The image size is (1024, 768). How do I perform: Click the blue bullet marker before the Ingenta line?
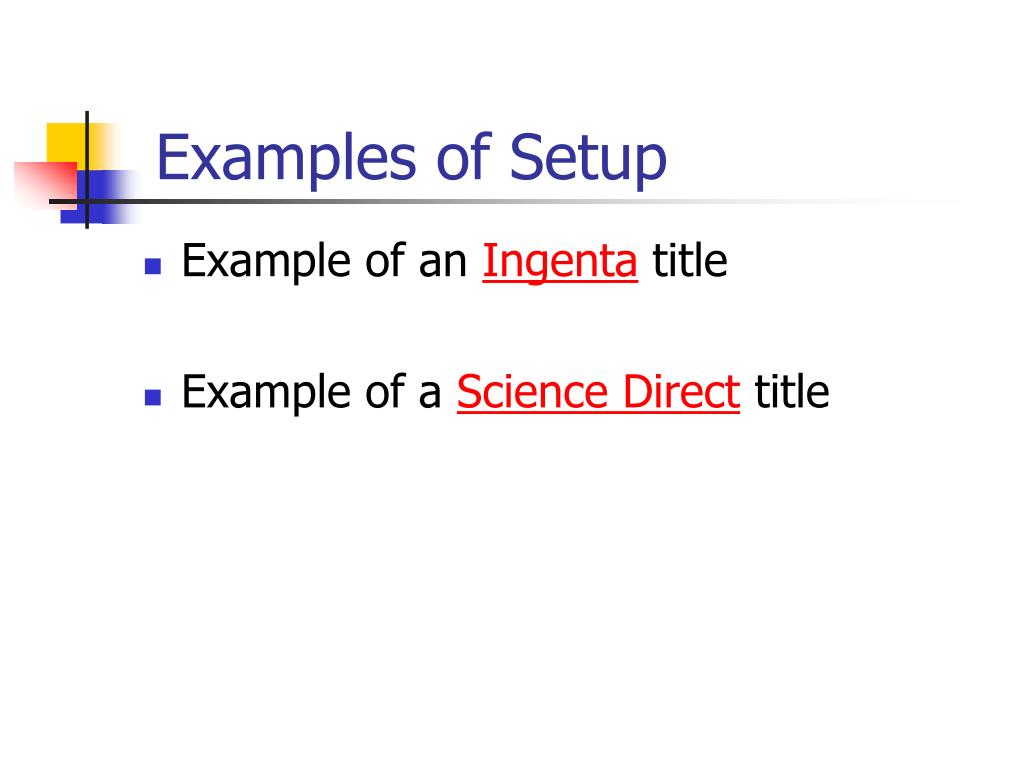[153, 266]
